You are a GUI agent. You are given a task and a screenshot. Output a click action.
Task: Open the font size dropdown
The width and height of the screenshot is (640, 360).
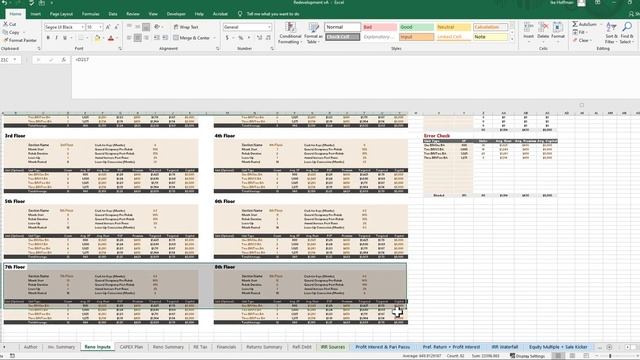100,27
